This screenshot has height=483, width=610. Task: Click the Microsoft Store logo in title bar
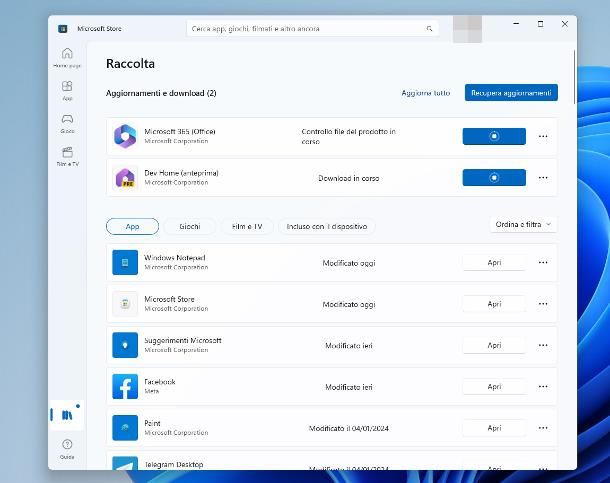tap(63, 28)
